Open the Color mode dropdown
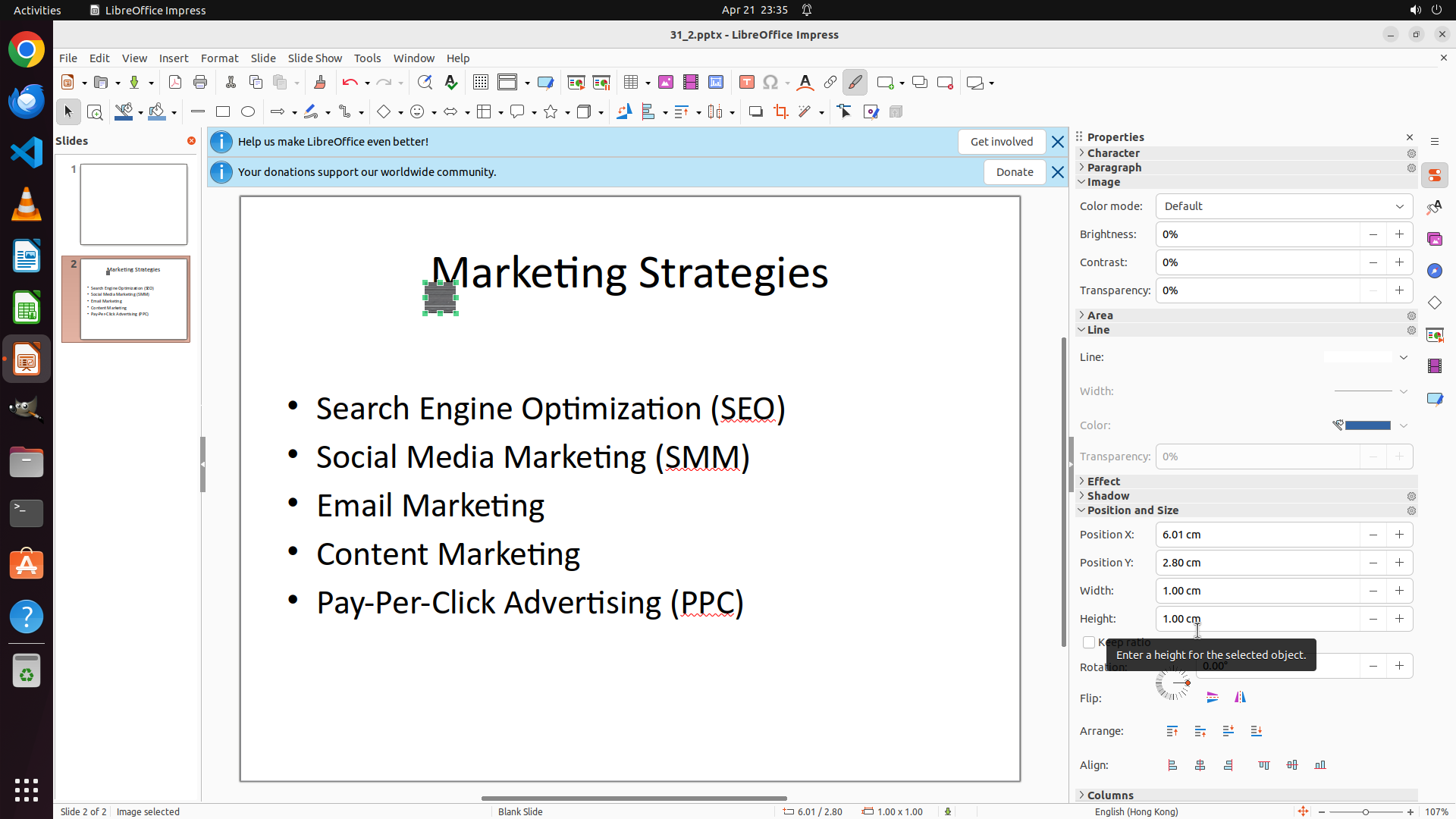 [x=1284, y=206]
